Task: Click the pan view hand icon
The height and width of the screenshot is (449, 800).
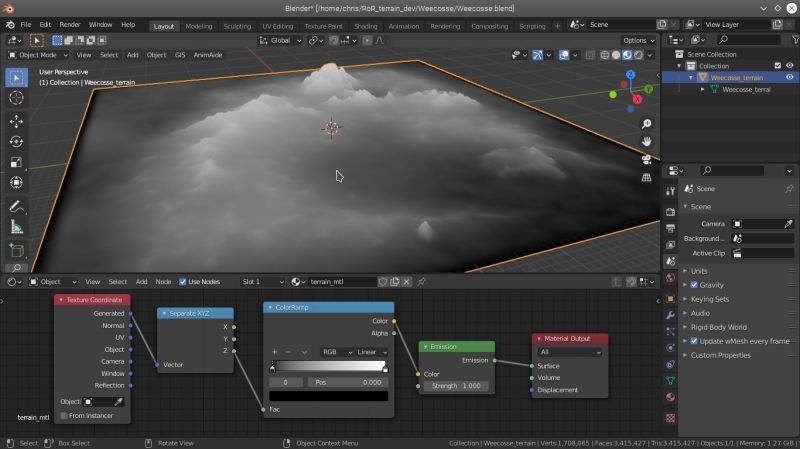Action: pyautogui.click(x=646, y=141)
